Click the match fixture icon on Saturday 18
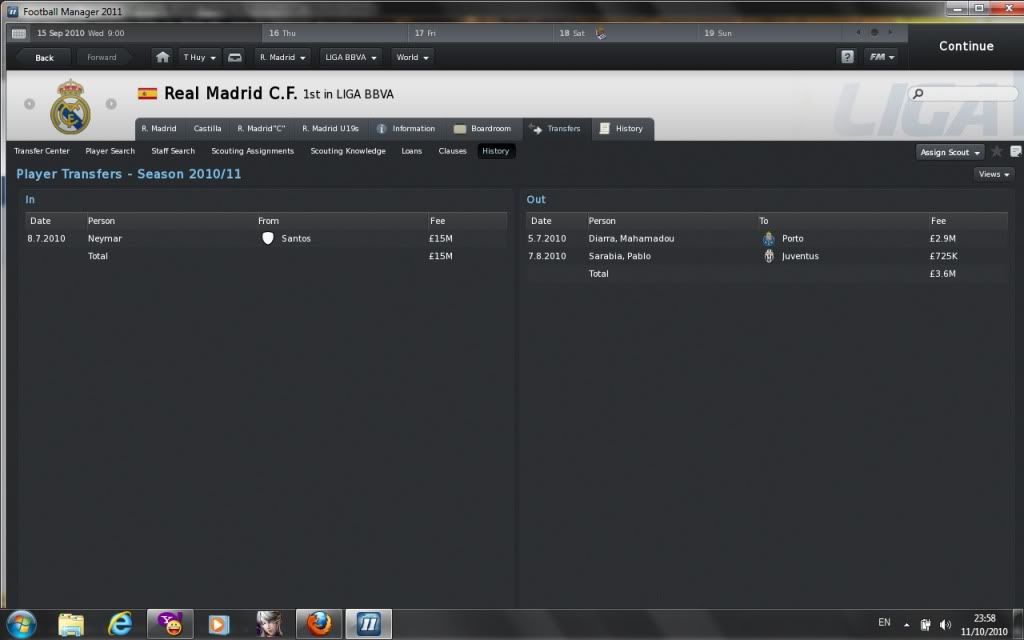 pos(601,33)
